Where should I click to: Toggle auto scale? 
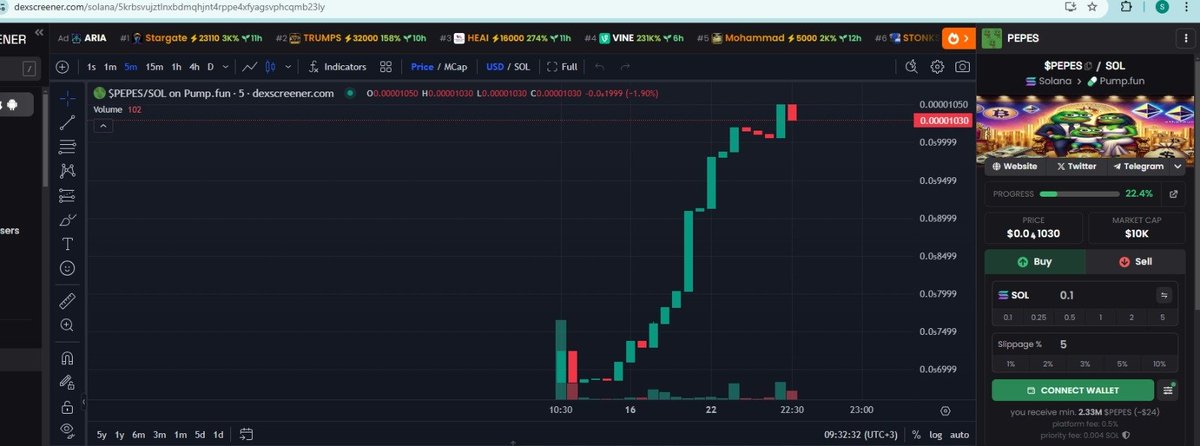click(959, 434)
